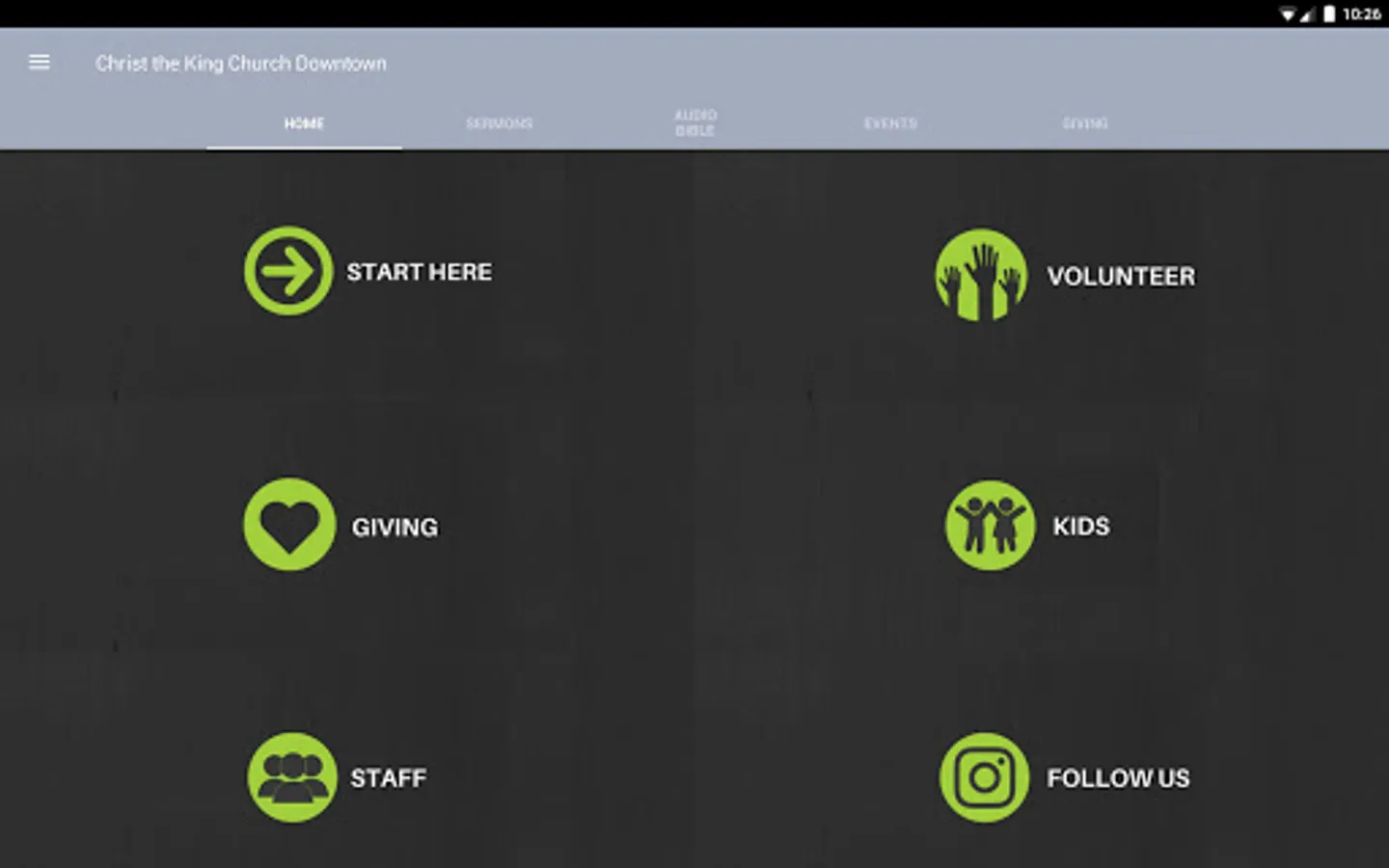Check the battery status icon
This screenshot has height=868, width=1389.
pyautogui.click(x=1329, y=14)
